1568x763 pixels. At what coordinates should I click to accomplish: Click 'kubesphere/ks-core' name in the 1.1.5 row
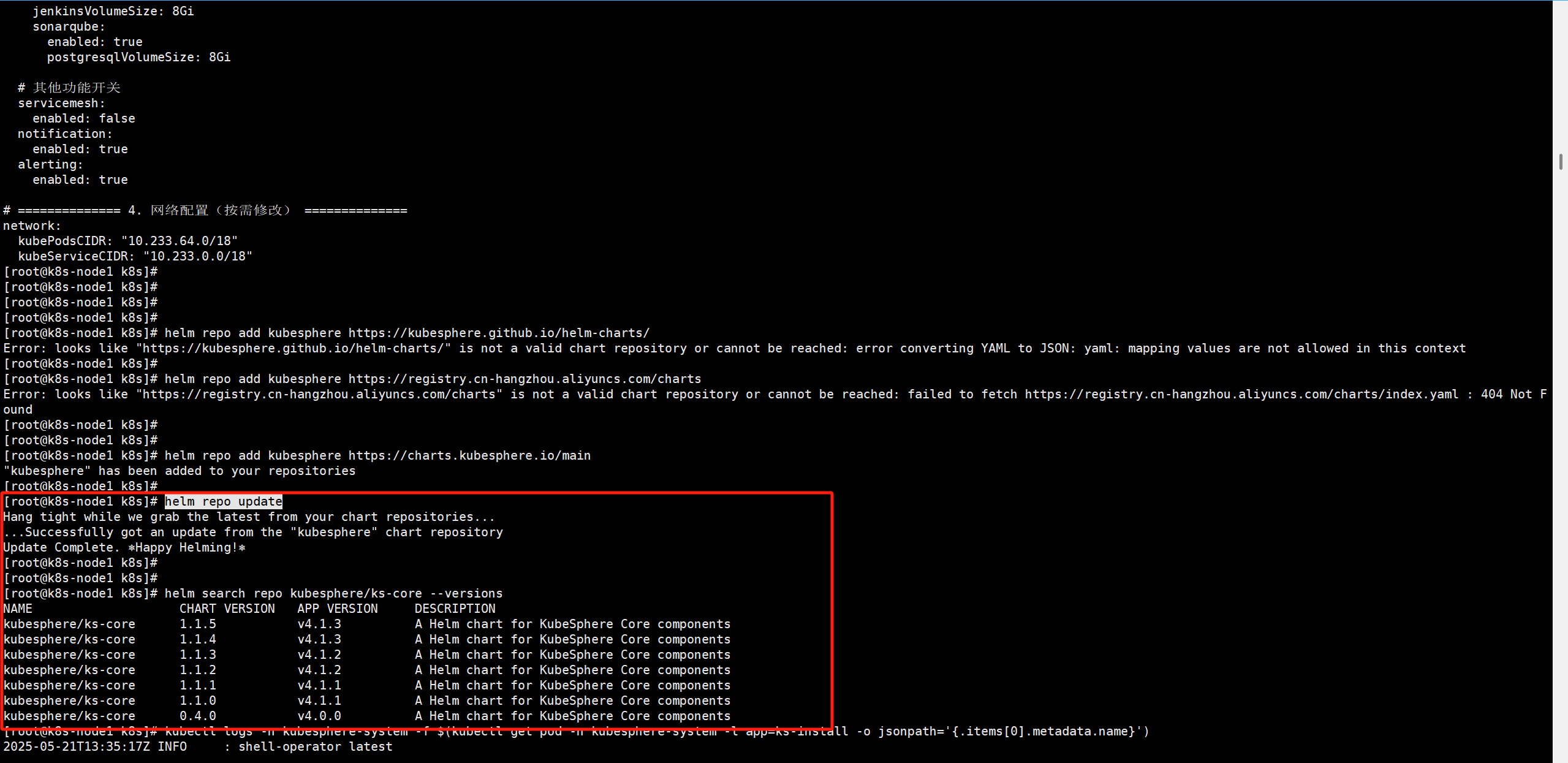pyautogui.click(x=69, y=624)
